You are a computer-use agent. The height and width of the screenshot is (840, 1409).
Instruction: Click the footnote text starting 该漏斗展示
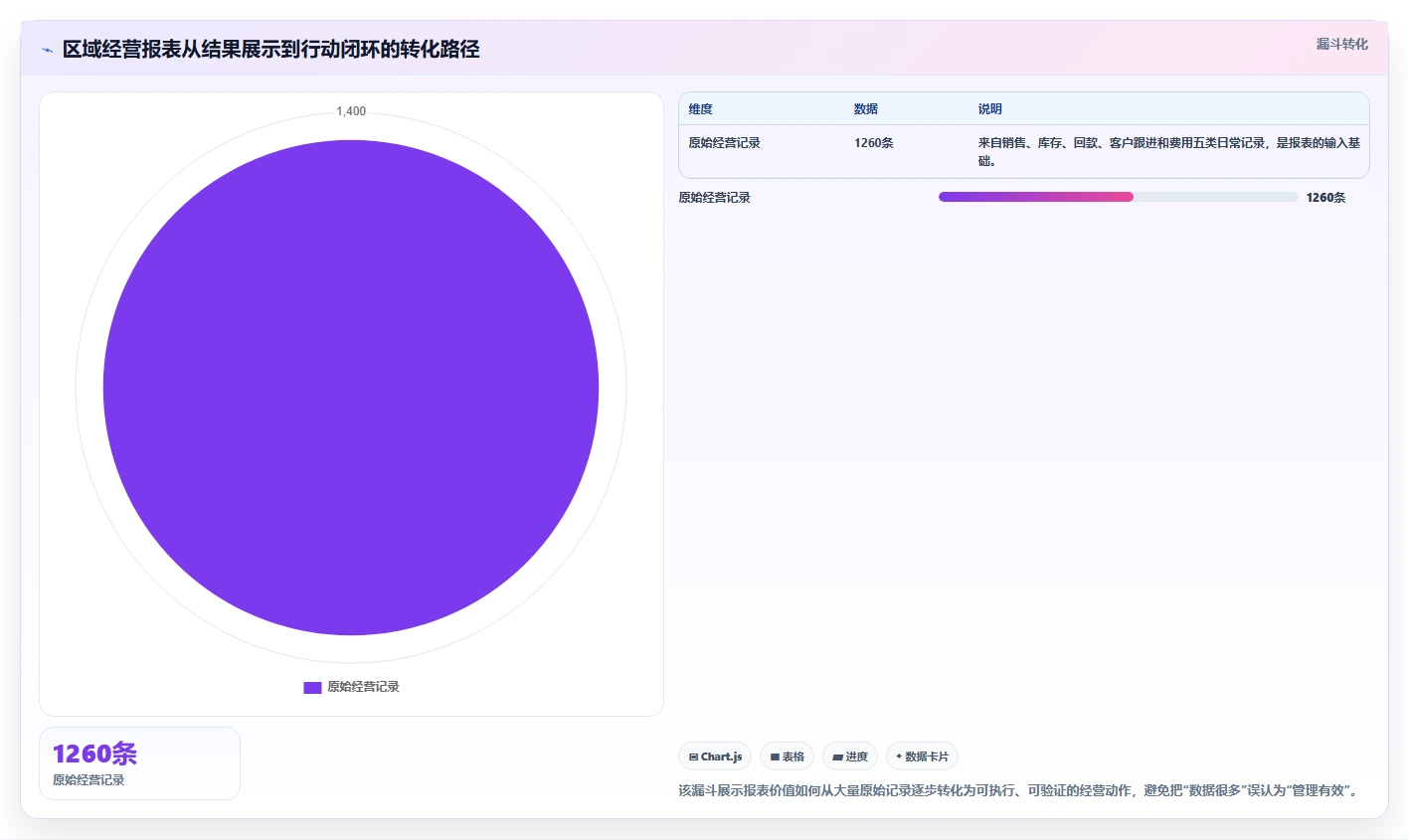tap(1019, 790)
